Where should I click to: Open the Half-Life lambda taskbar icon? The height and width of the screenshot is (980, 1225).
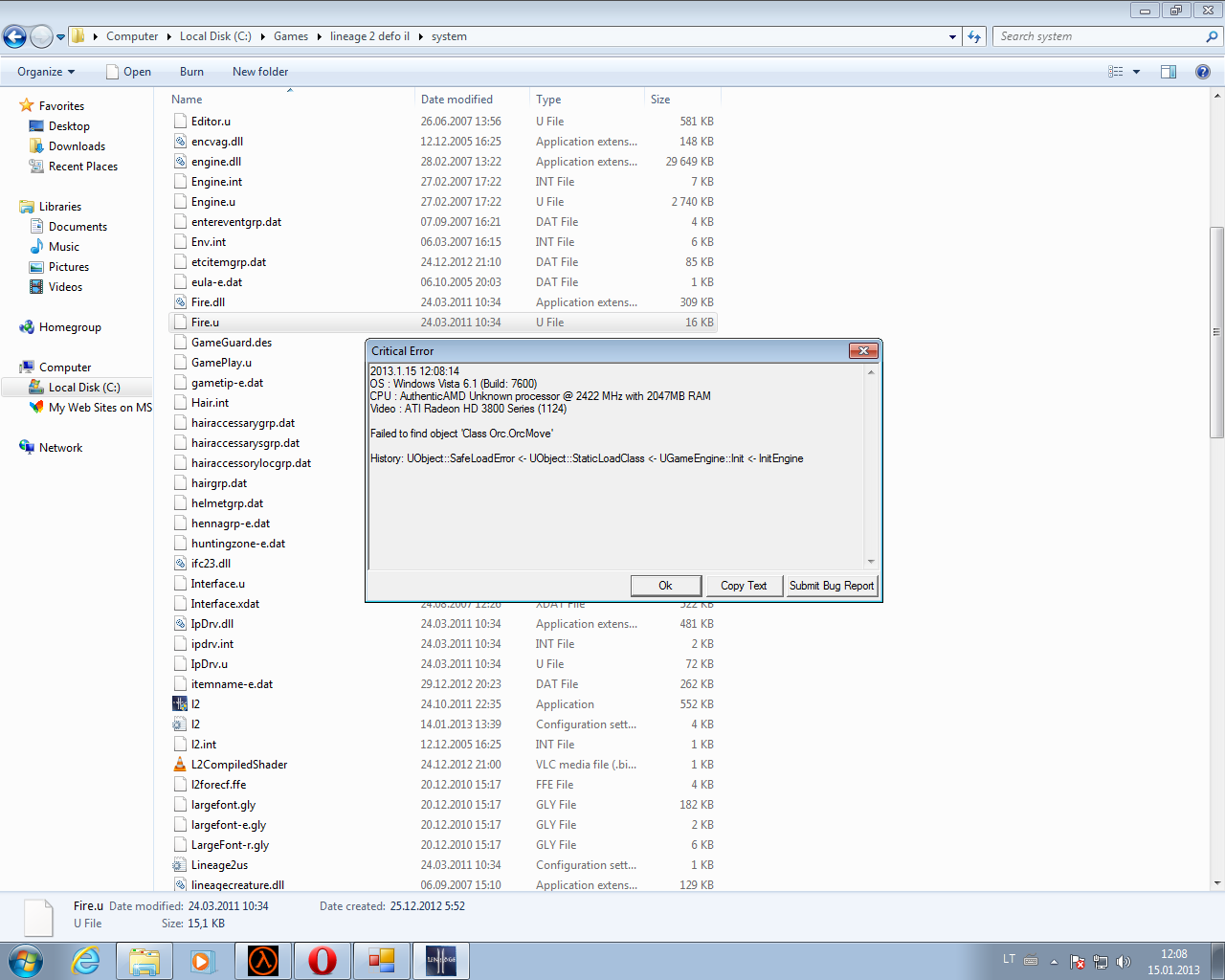pos(262,961)
